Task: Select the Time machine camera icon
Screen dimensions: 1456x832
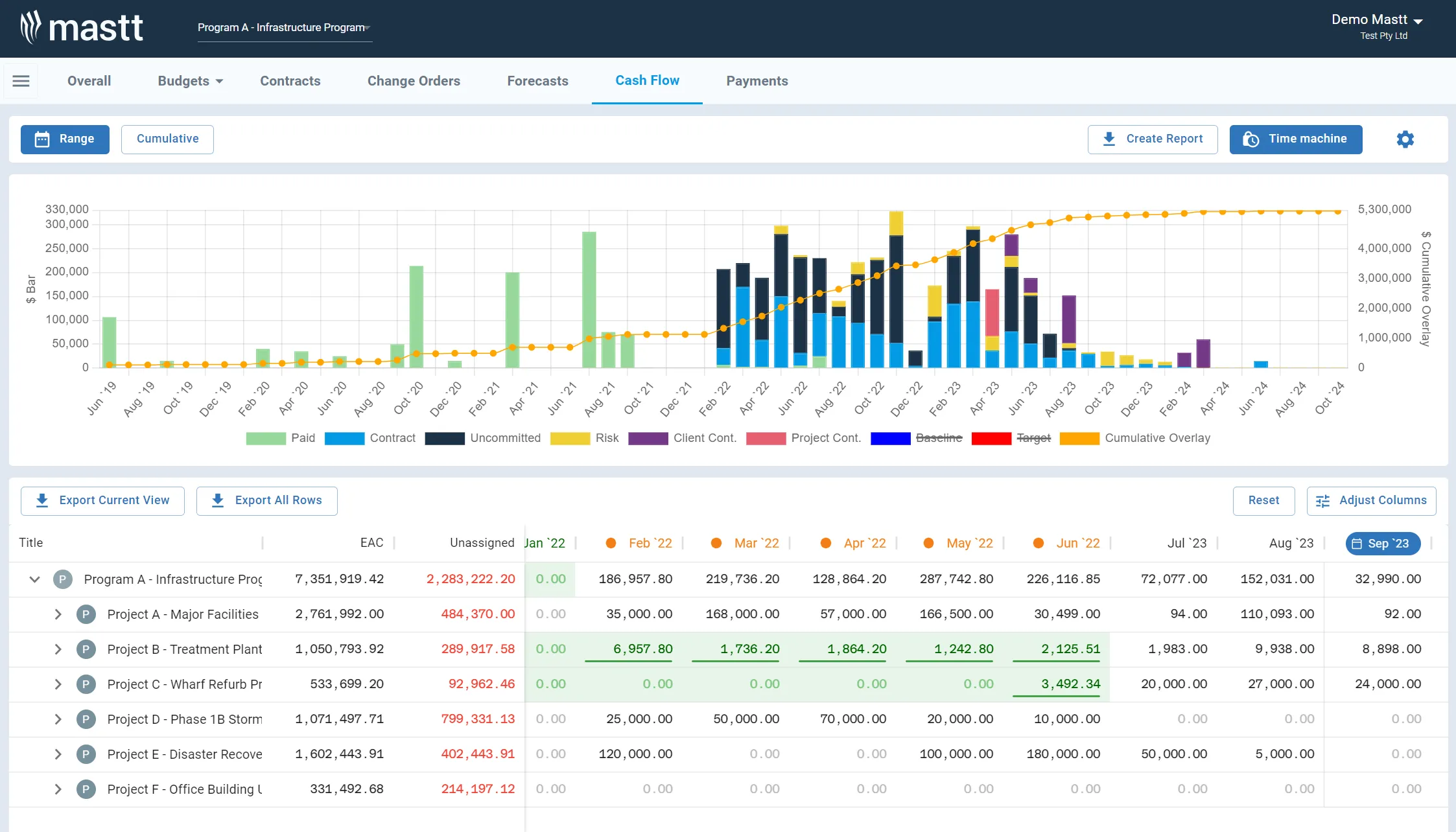Action: [1252, 139]
